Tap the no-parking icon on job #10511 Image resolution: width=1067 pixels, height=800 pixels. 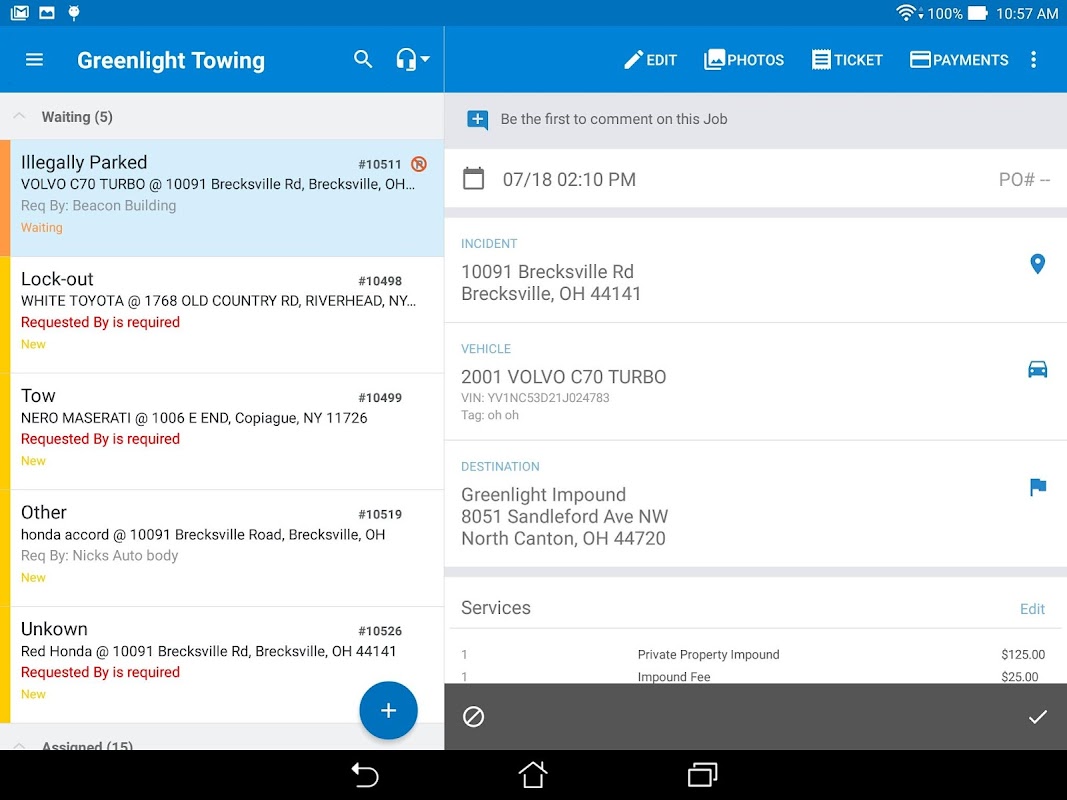point(419,164)
